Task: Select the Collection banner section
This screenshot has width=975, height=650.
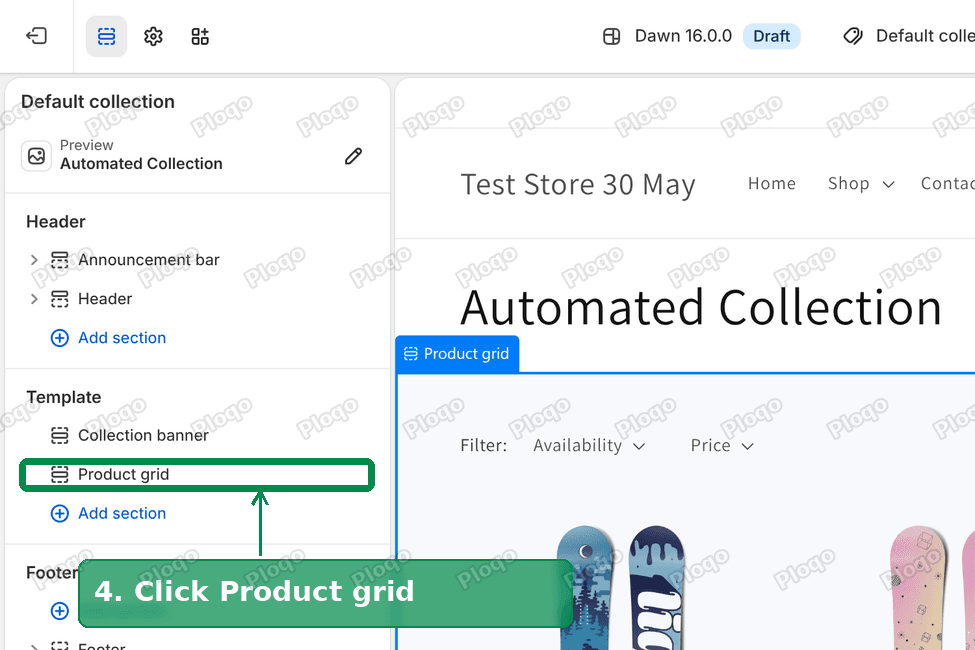Action: (197, 435)
